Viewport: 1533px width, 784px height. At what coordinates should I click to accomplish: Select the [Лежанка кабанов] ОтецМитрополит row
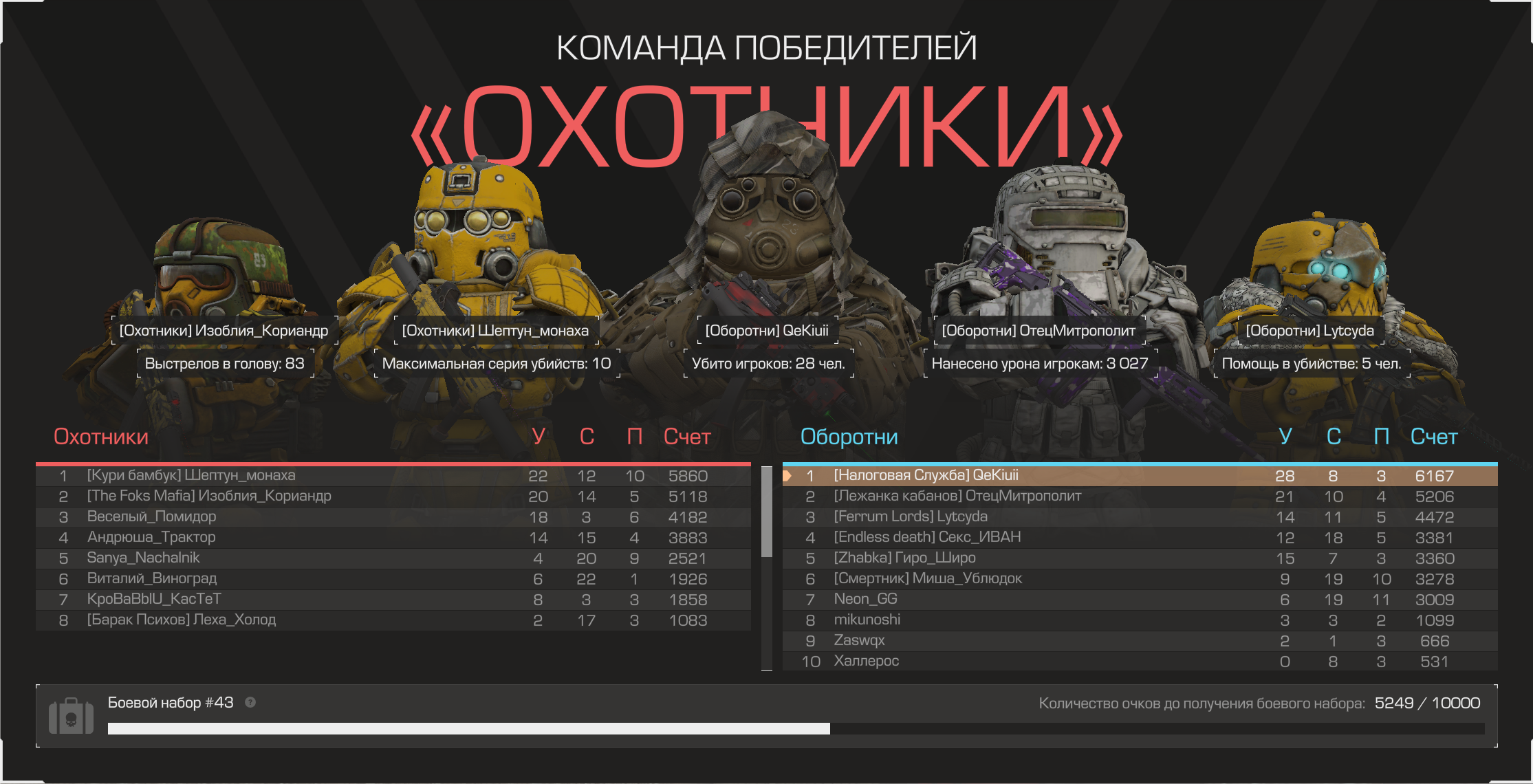[1140, 497]
